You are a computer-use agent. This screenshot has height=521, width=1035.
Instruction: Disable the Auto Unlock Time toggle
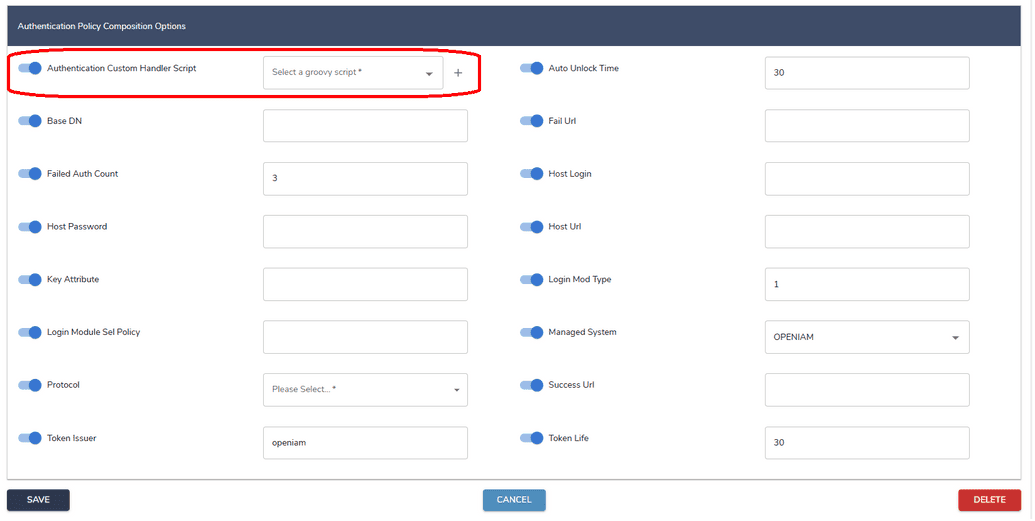[x=532, y=68]
